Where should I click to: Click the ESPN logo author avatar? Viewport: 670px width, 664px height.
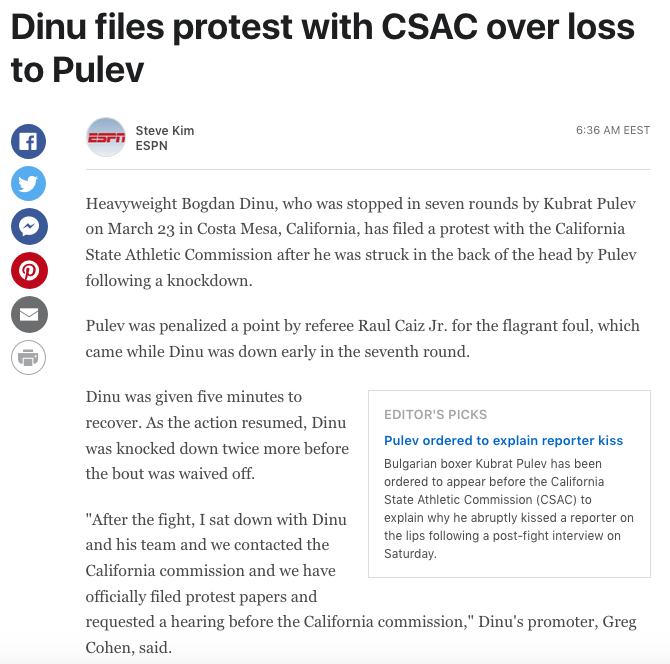click(x=106, y=138)
